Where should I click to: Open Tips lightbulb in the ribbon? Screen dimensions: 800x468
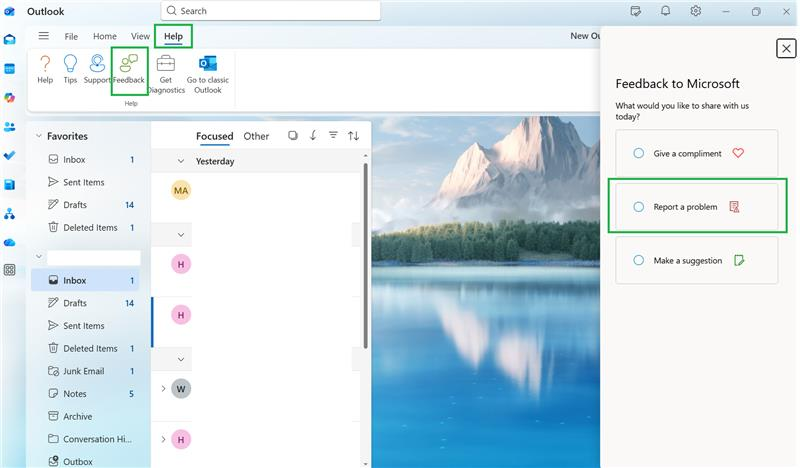click(70, 69)
